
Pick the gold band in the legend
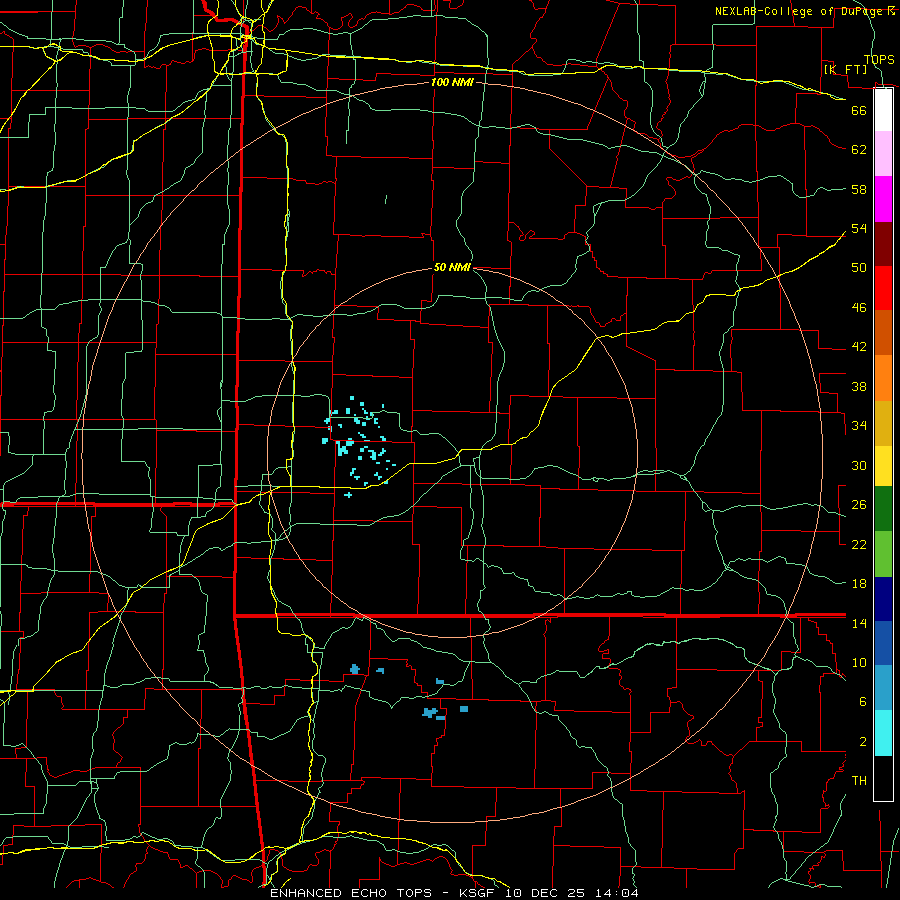[x=883, y=423]
